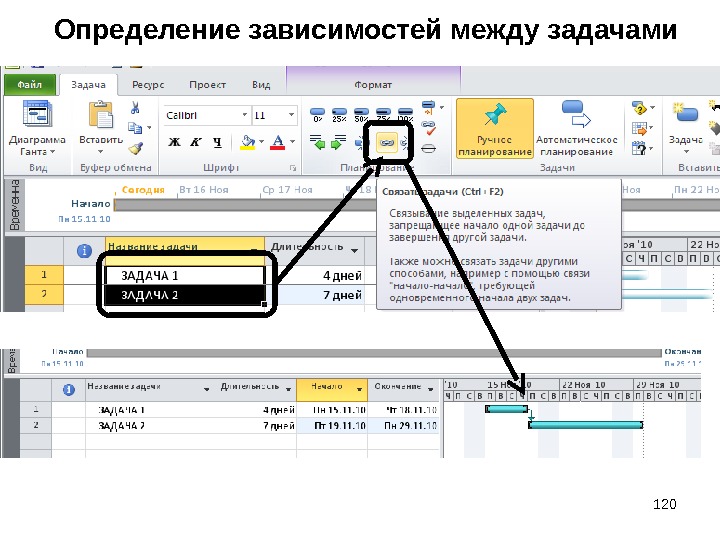Mark task 0% complete
The image size is (720, 540).
[x=317, y=115]
